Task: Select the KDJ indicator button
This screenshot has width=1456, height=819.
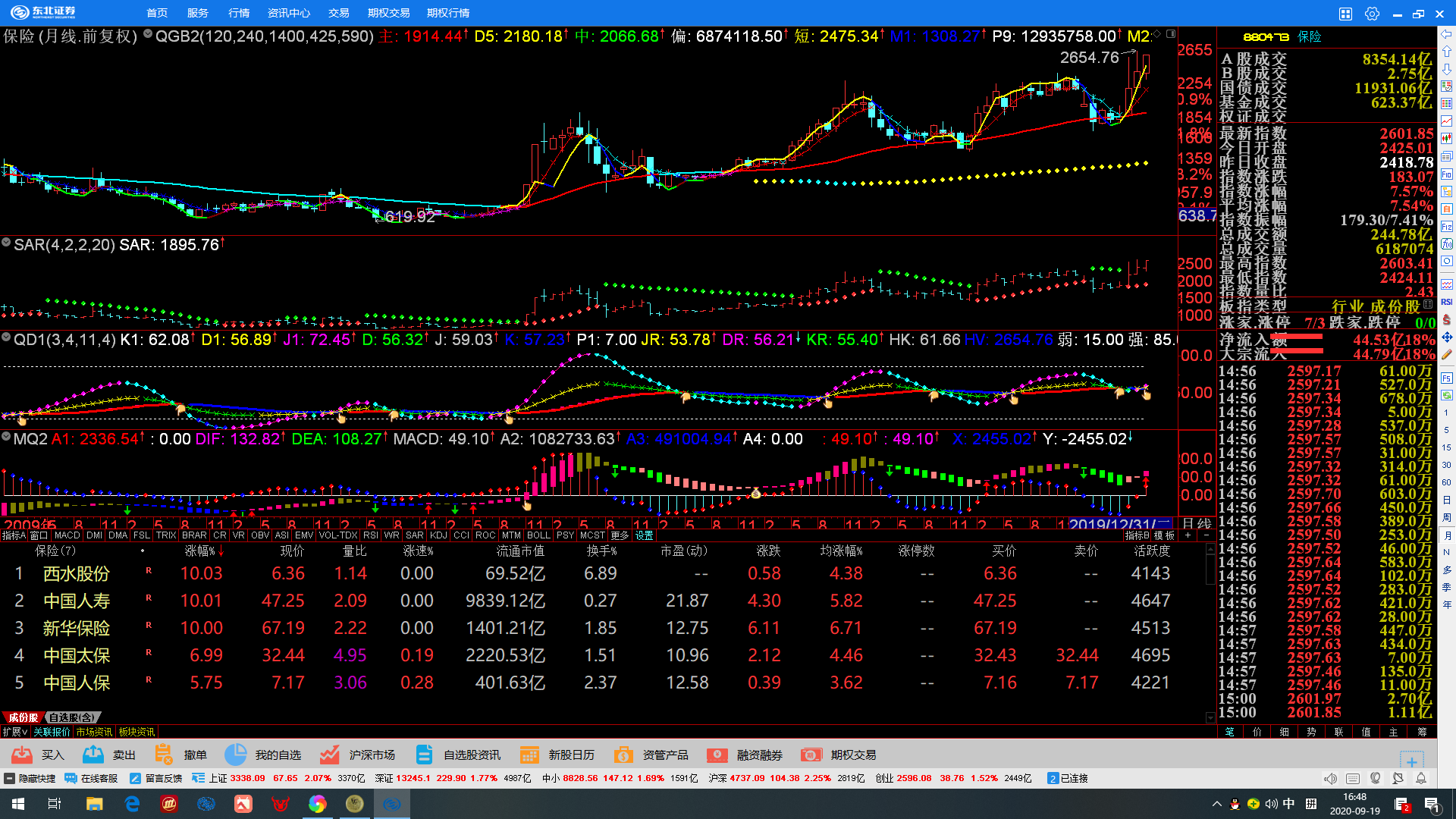Action: (438, 535)
